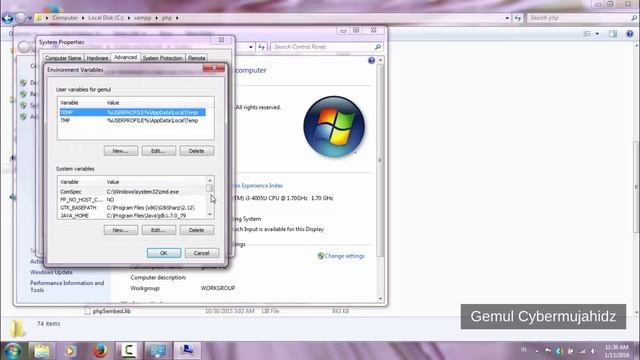Viewport: 640px width, 360px height.
Task: Click the Explorer forward arrow button
Action: 20,18
